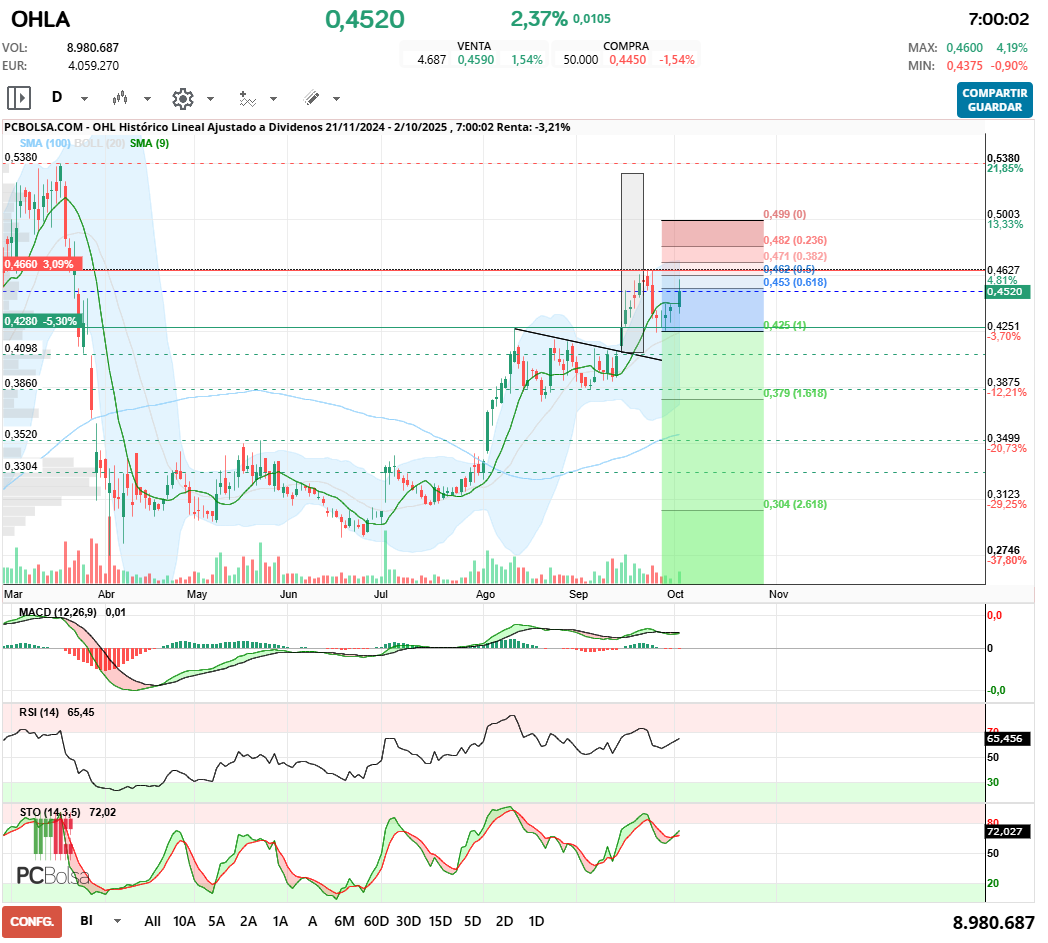Select the D daily period label

coord(57,98)
